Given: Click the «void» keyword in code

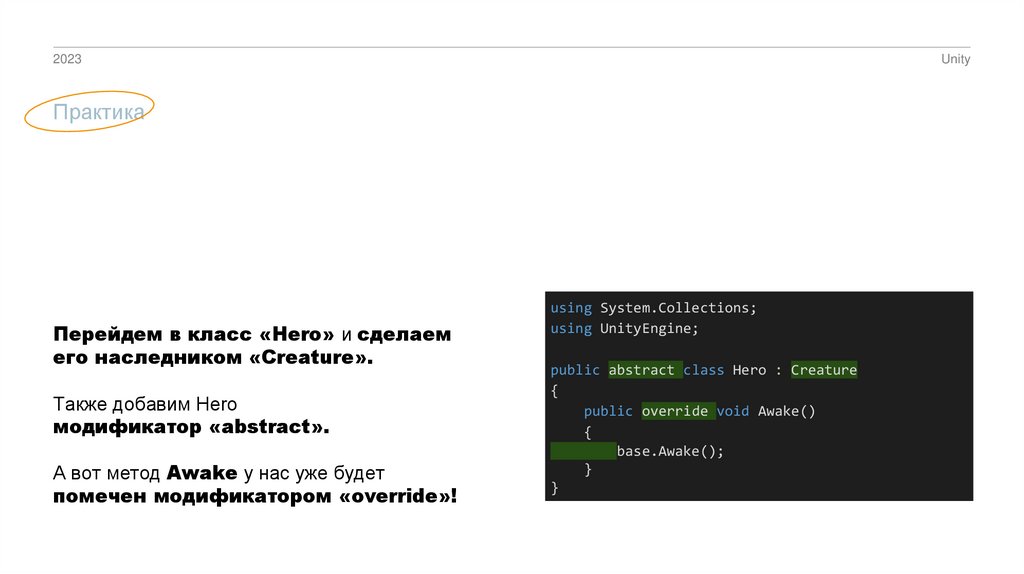Looking at the screenshot, I should (733, 411).
